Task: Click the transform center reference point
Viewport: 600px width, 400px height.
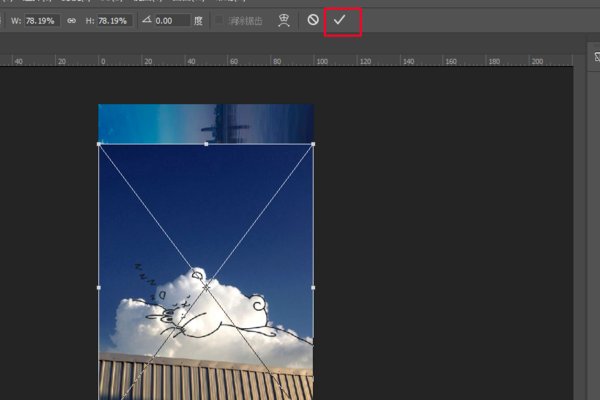Action: point(206,287)
